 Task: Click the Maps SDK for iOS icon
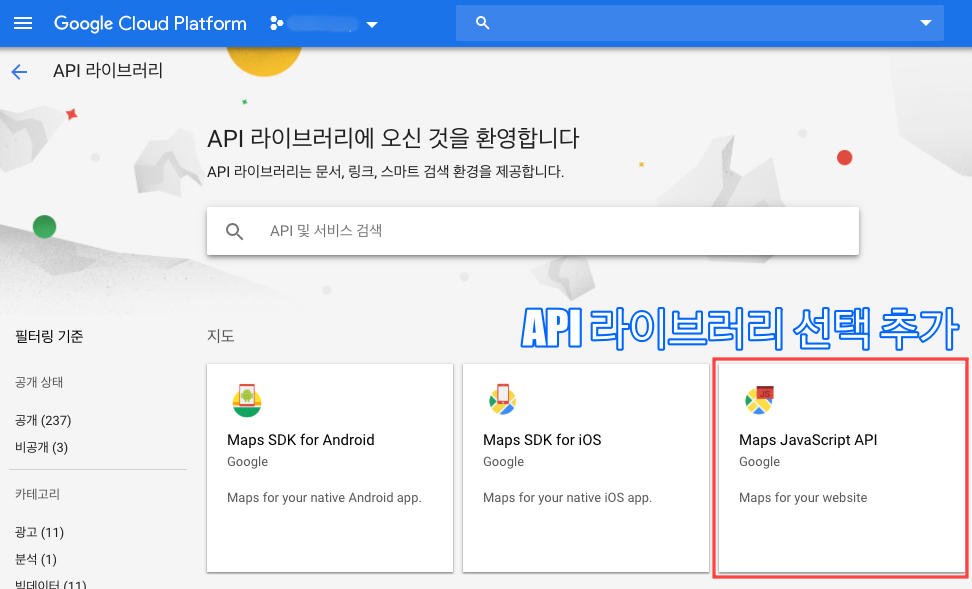pos(502,400)
